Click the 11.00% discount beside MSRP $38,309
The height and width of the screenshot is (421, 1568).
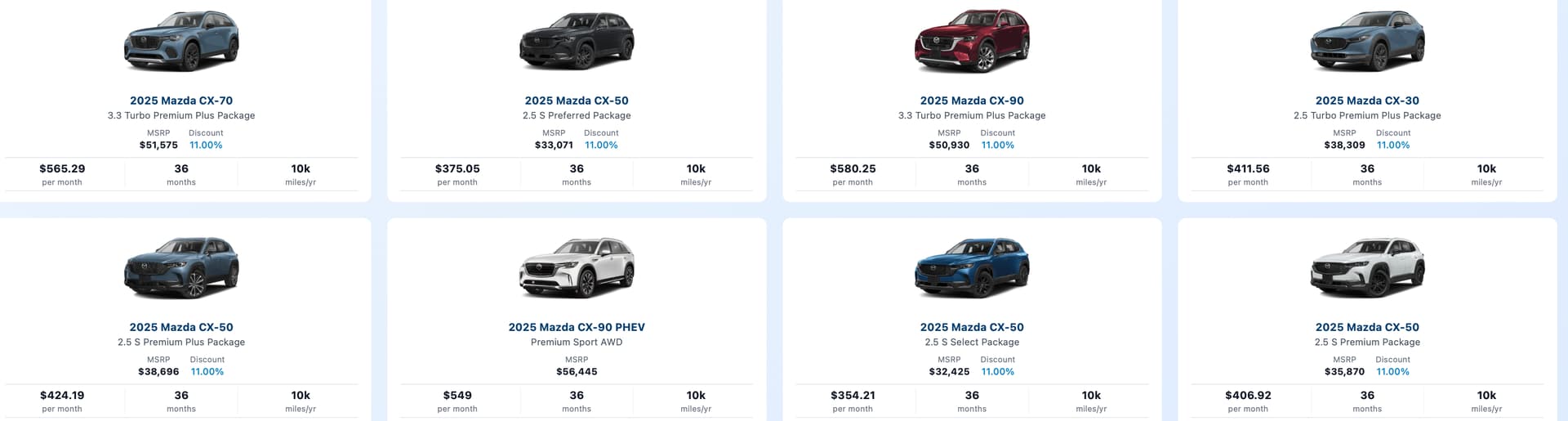coord(1392,145)
